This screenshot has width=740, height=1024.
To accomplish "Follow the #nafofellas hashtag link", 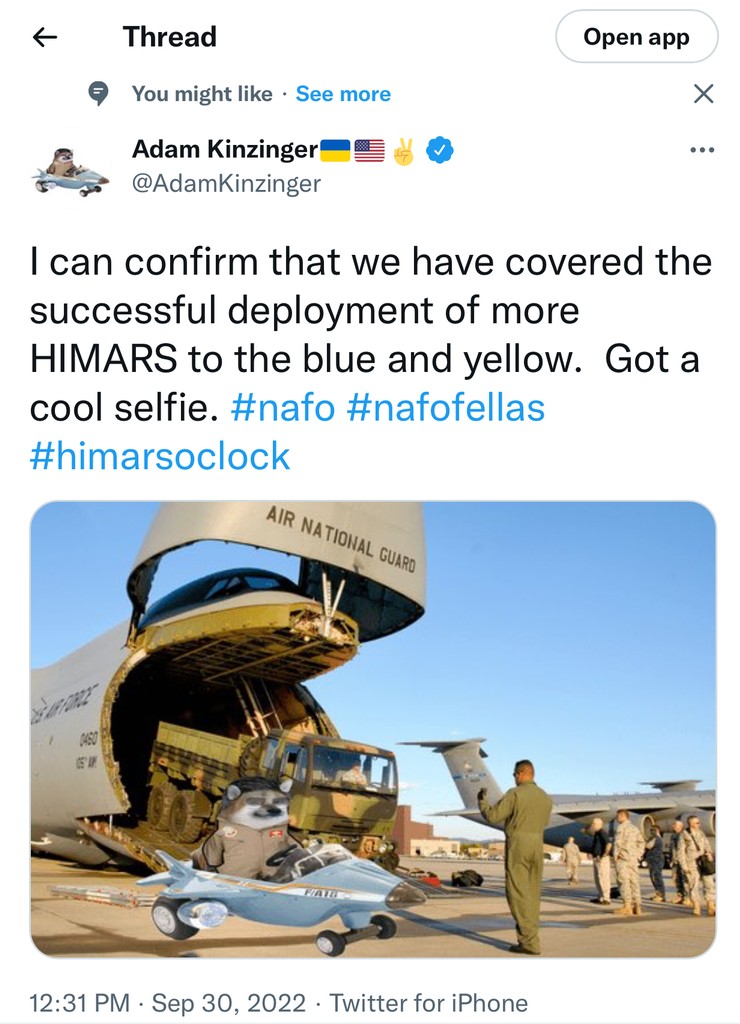I will coord(446,407).
